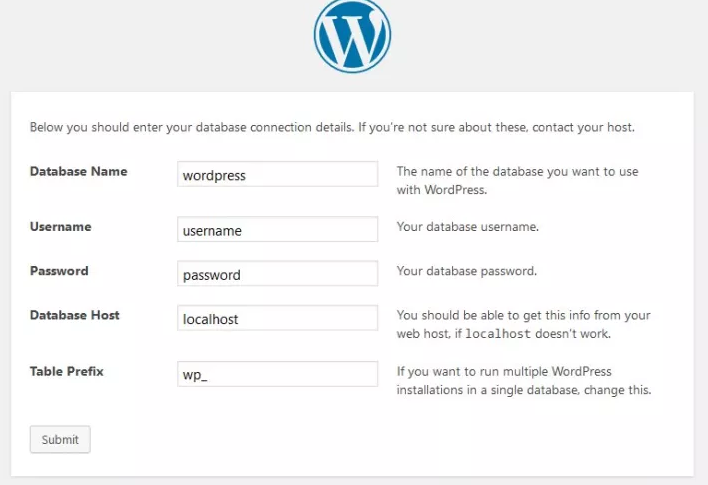The height and width of the screenshot is (485, 708).
Task: Click the 'contact your host' sentence
Action: coord(497,127)
